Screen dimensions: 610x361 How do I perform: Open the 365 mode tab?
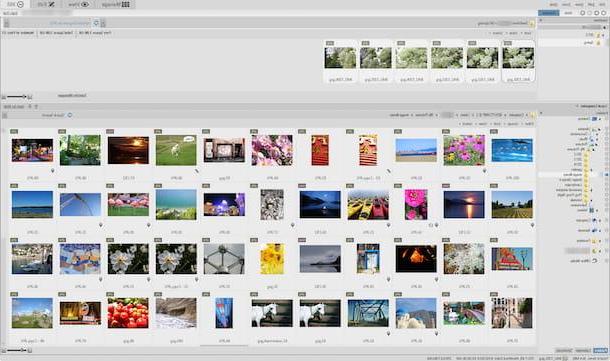click(x=15, y=4)
